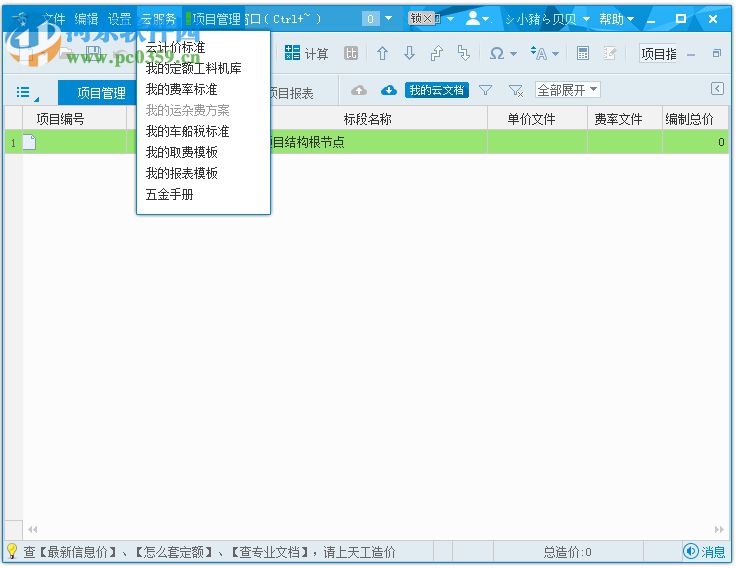This screenshot has height=568, width=737.
Task: Select 我的车船税标准 menu entry
Action: 188,131
